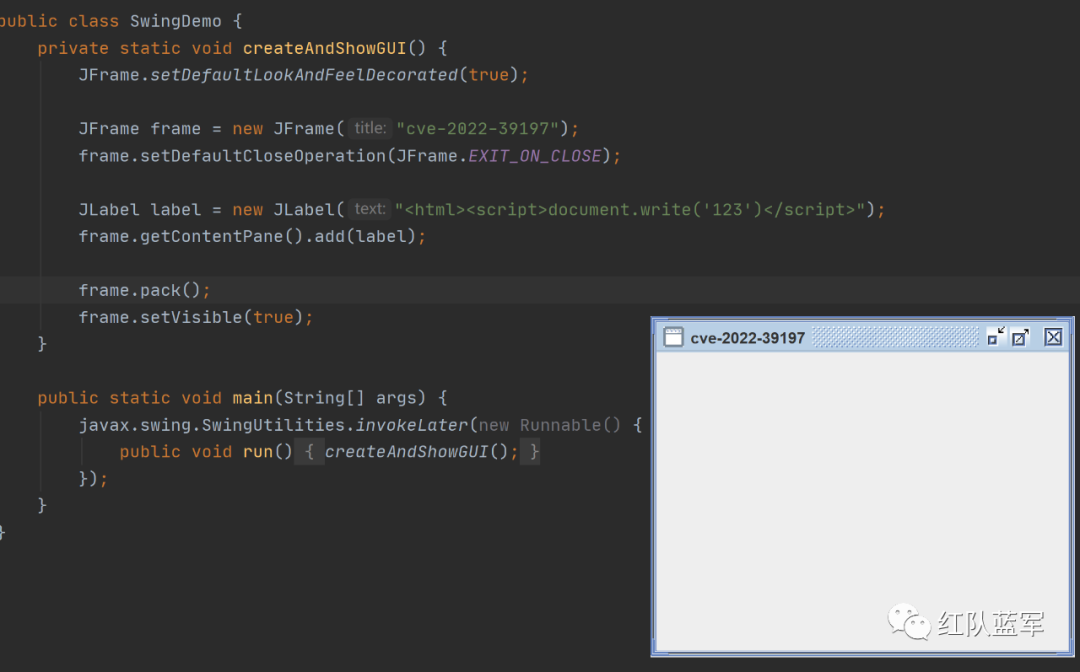This screenshot has height=672, width=1080.
Task: Click add(label) call in the code
Action: coord(365,236)
